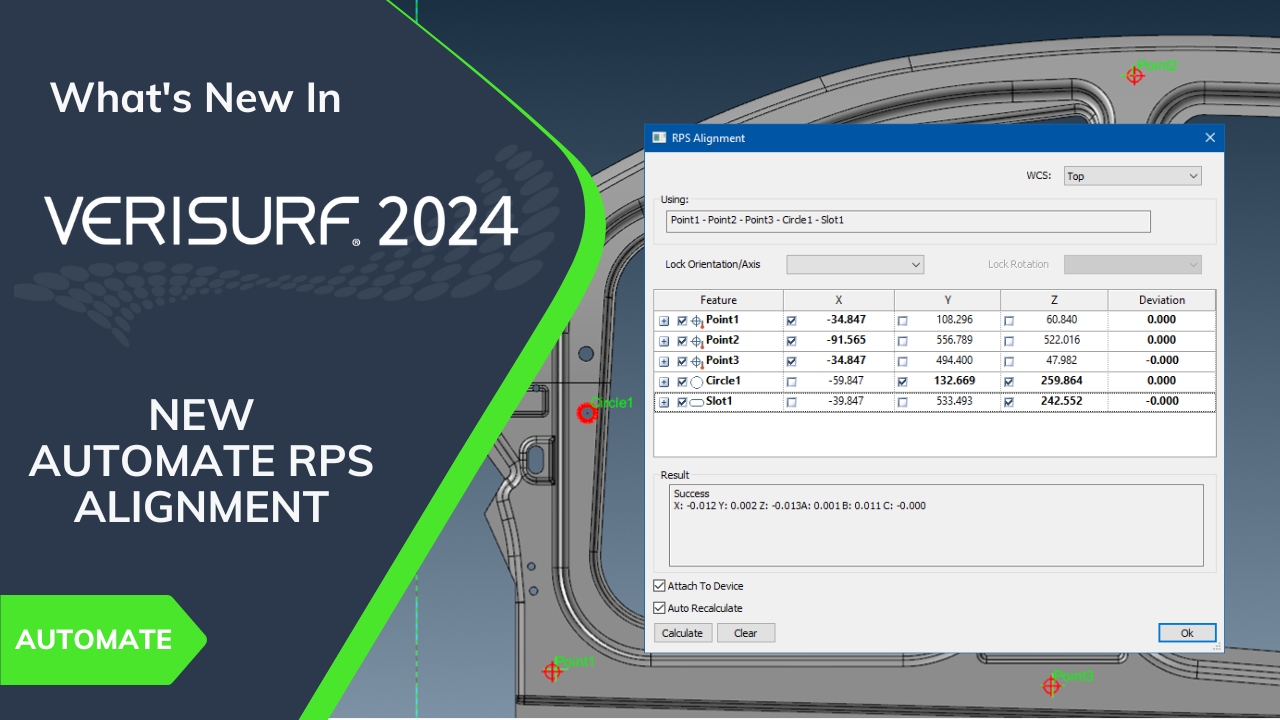The height and width of the screenshot is (720, 1280).
Task: Close the RPS Alignment dialog
Action: click(1210, 138)
